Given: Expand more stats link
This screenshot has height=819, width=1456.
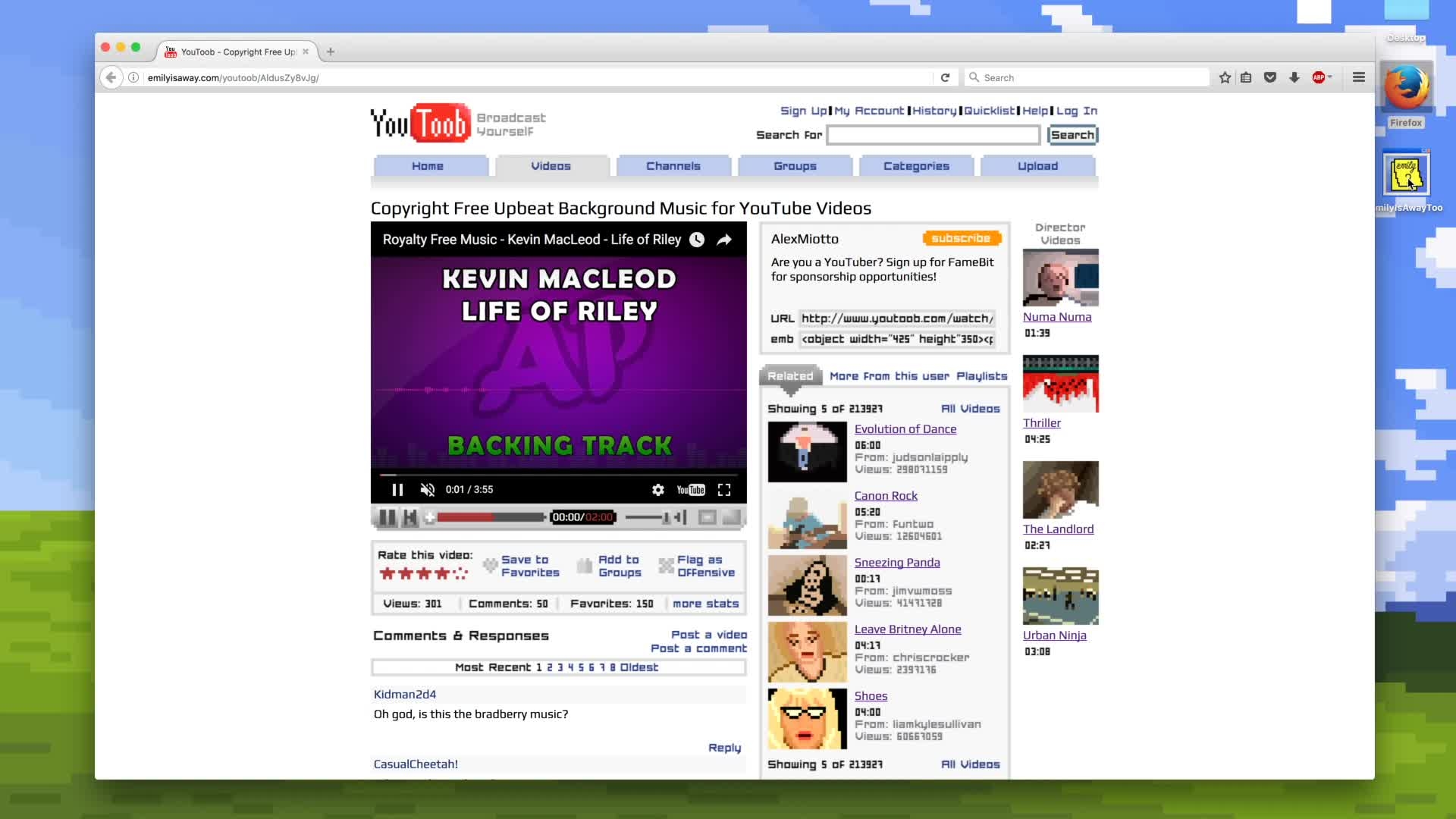Looking at the screenshot, I should (705, 604).
